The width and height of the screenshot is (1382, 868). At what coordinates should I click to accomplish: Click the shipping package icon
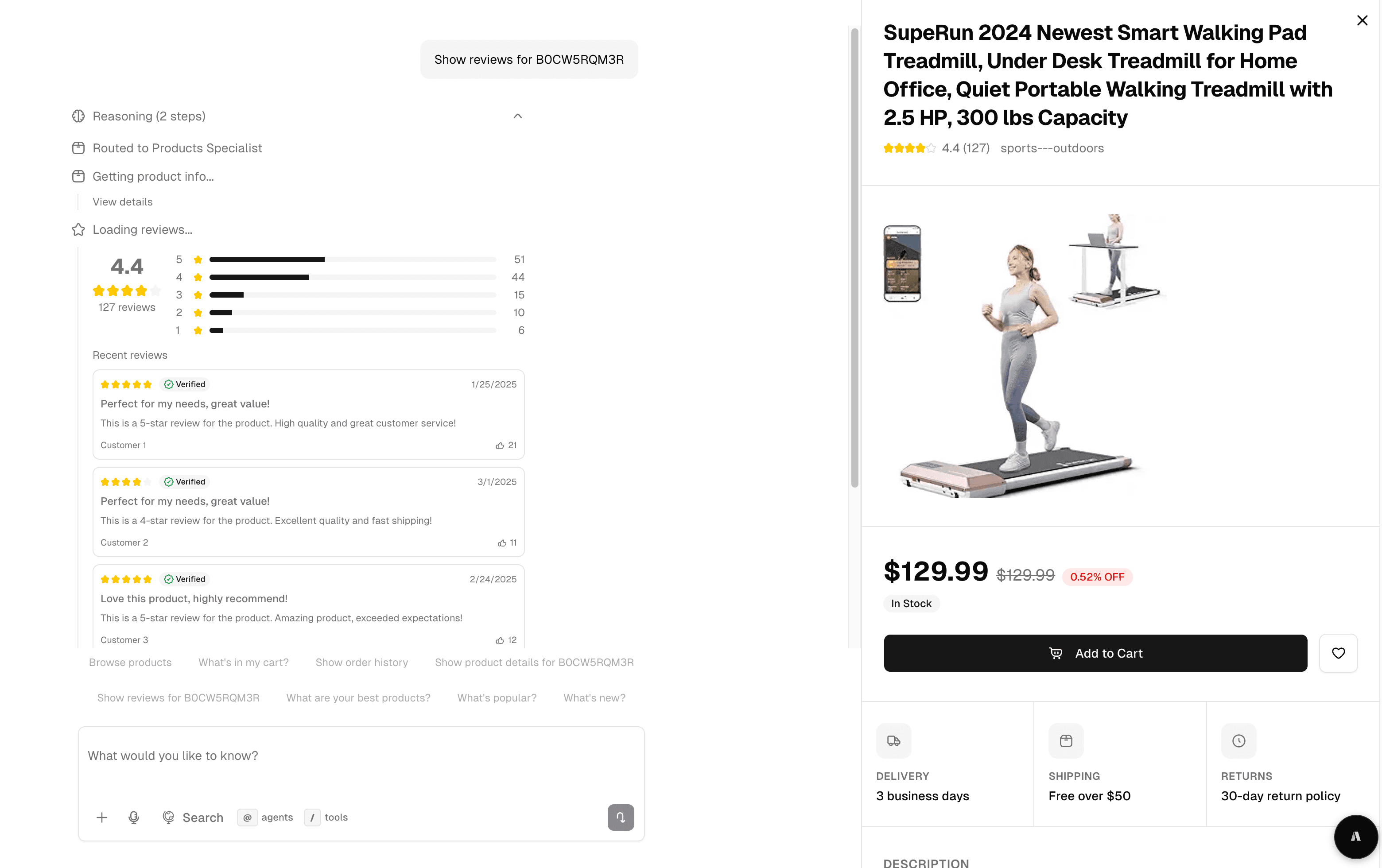(x=1066, y=740)
